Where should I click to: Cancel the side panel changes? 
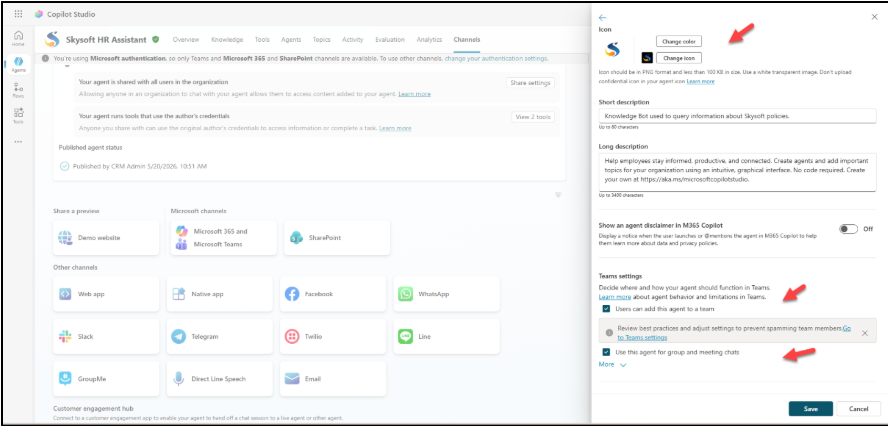[x=859, y=408]
